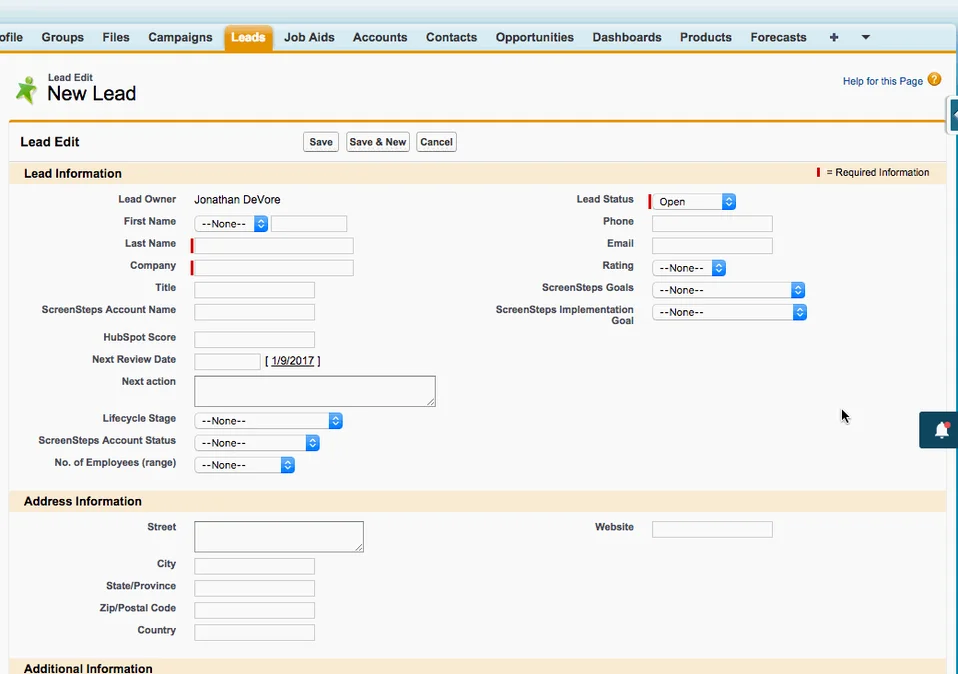958x674 pixels.
Task: Open the ScreenSteps Account Status dropdown
Action: coord(257,443)
